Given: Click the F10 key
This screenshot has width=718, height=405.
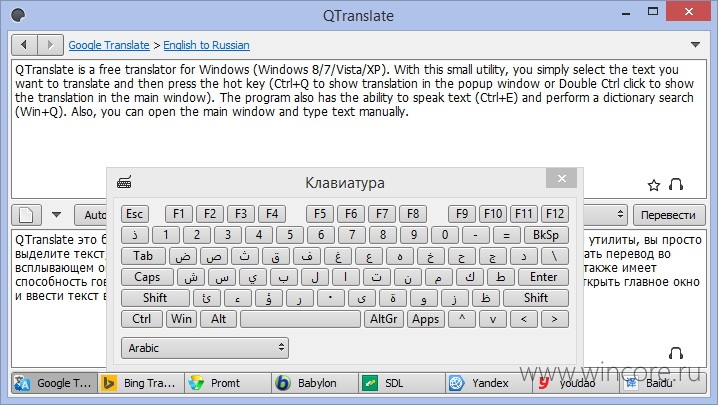Looking at the screenshot, I should 493,214.
